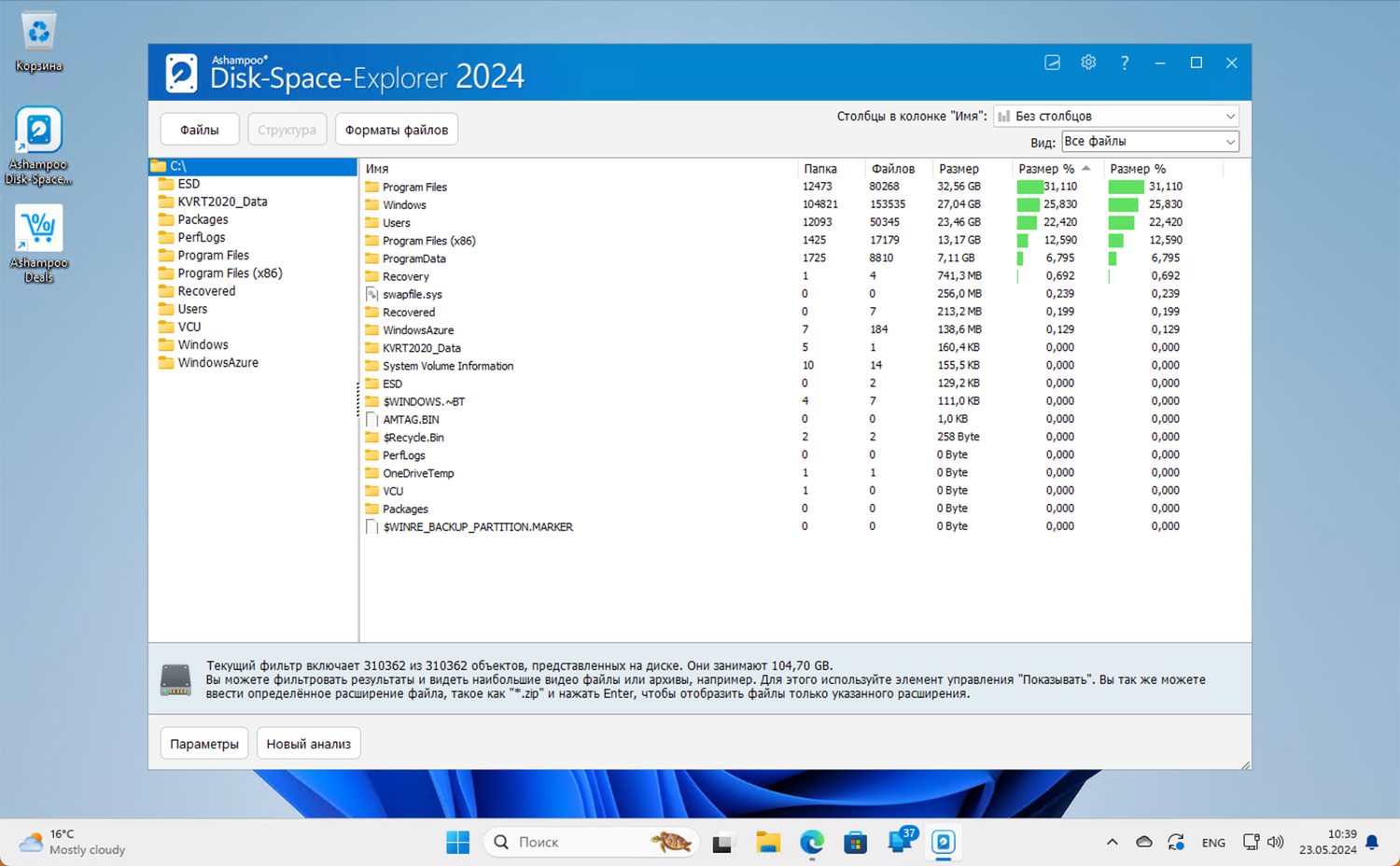
Task: Switch to the Структура tab
Action: (x=287, y=130)
